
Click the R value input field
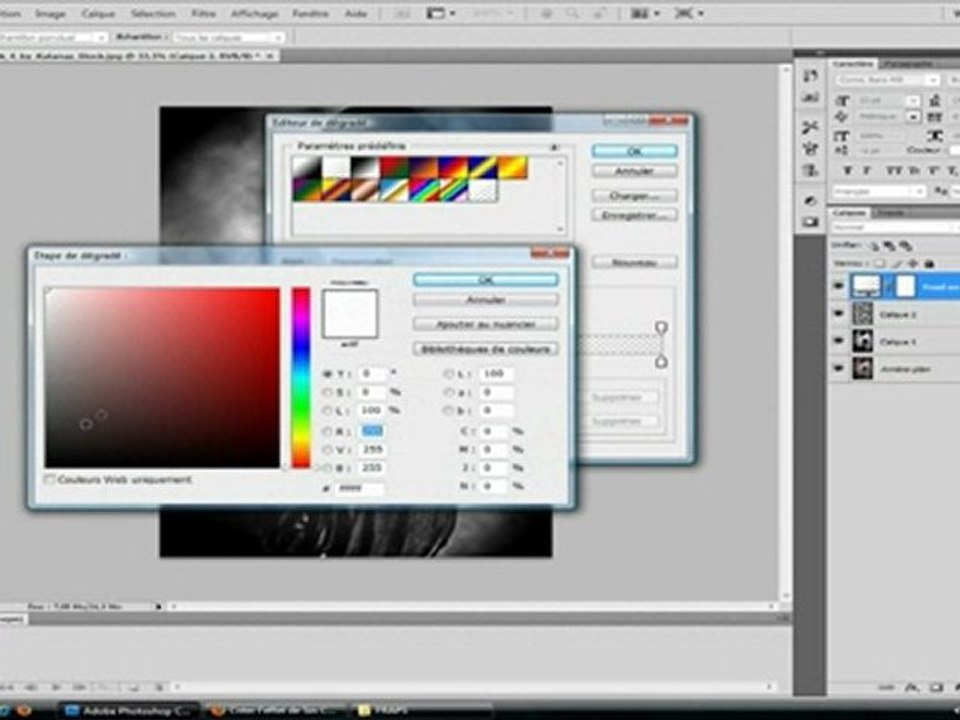point(372,432)
